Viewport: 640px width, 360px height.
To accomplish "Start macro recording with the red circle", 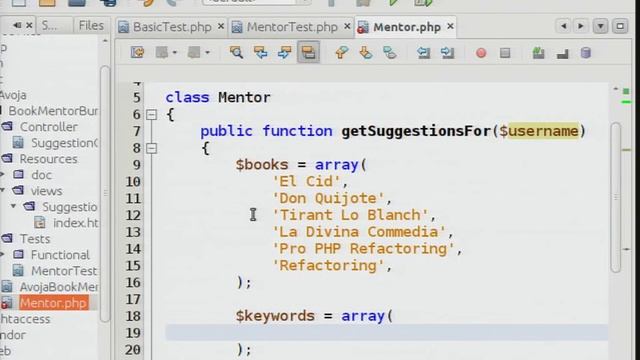I will tap(481, 53).
